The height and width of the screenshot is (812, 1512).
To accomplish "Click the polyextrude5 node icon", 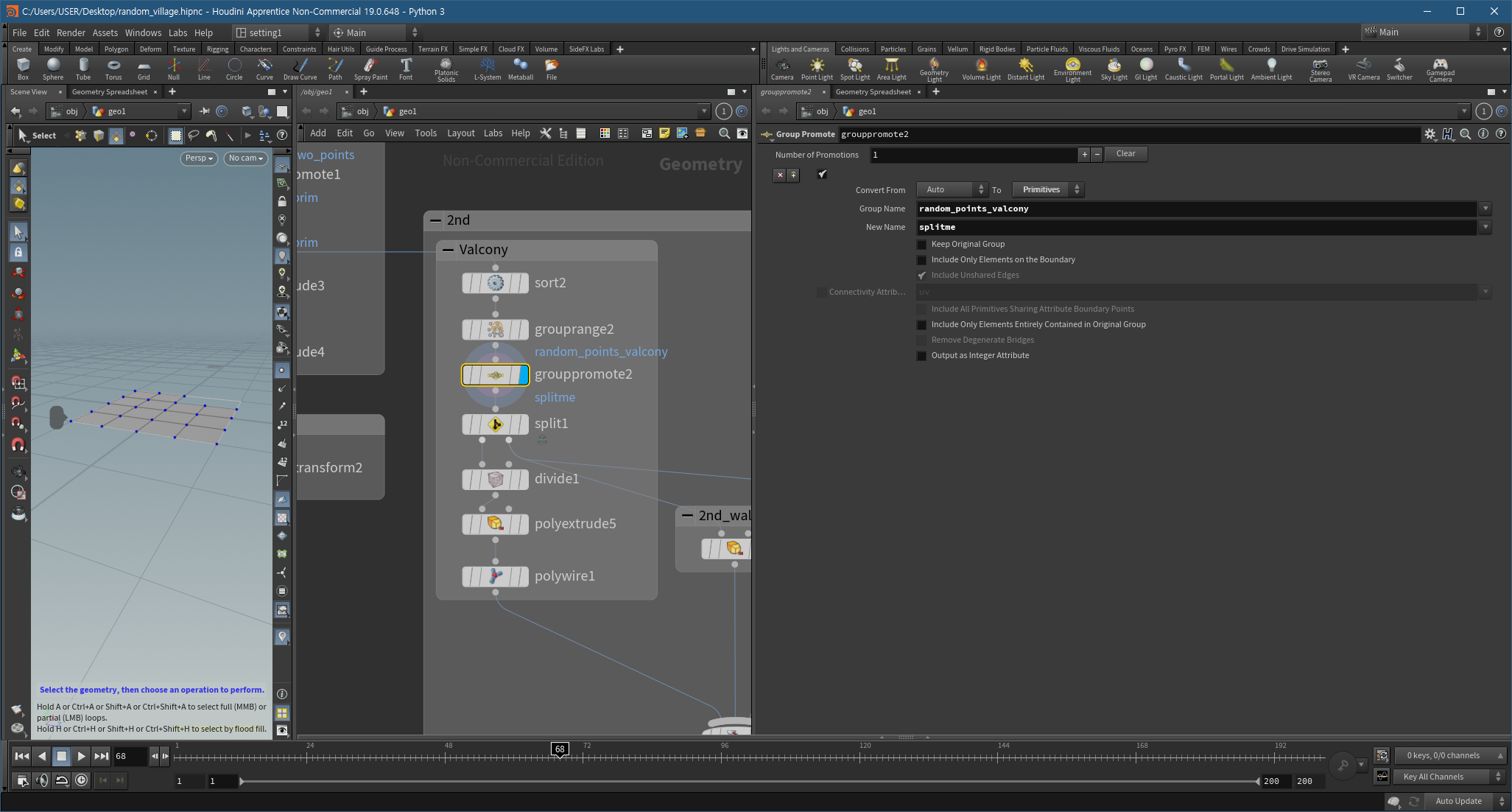I will pos(495,524).
